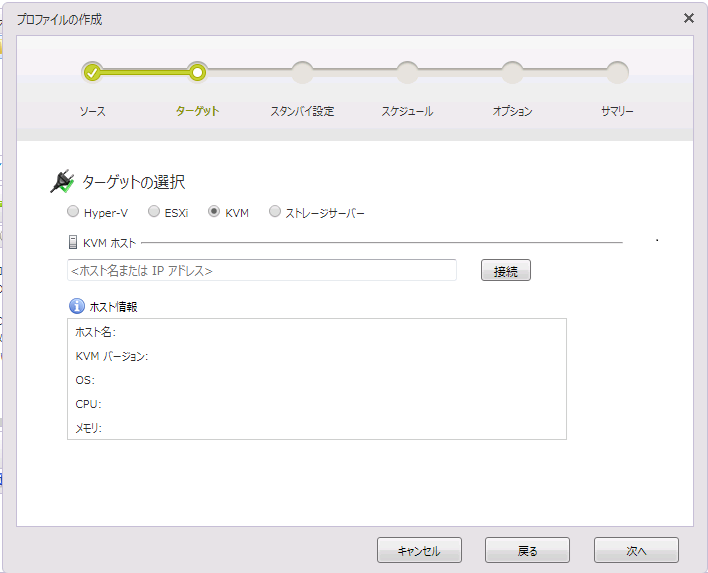Click the オプション step label

(x=512, y=111)
